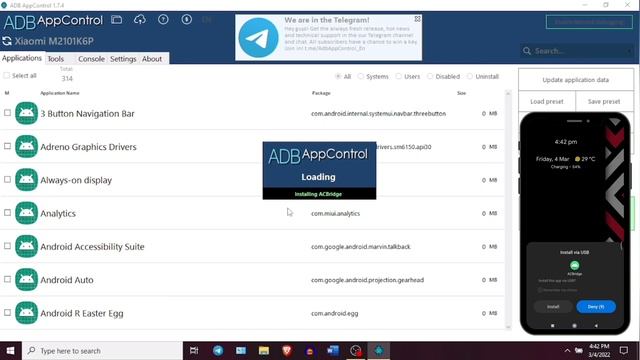
Task: Open Brave browser from the taskbar
Action: point(287,351)
